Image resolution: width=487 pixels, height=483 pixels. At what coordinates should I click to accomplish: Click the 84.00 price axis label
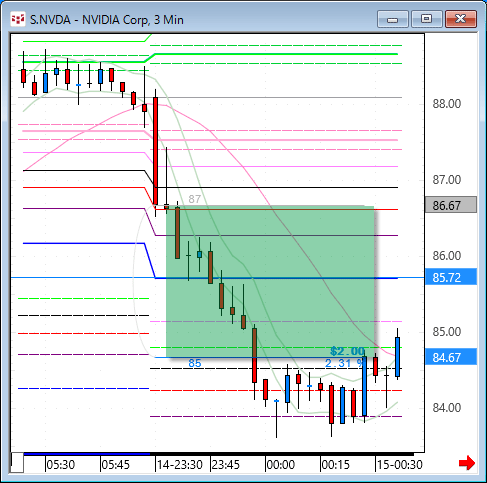[447, 408]
